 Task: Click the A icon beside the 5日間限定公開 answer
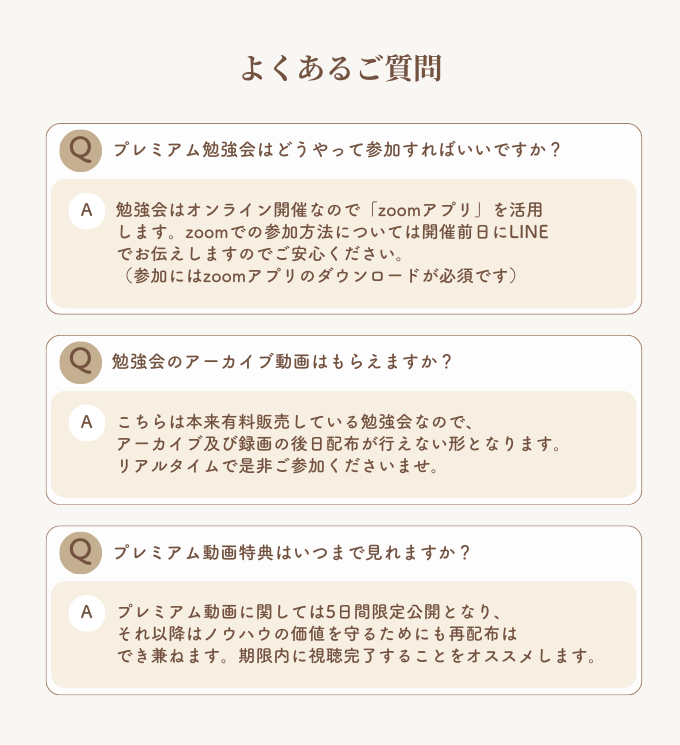pos(87,612)
